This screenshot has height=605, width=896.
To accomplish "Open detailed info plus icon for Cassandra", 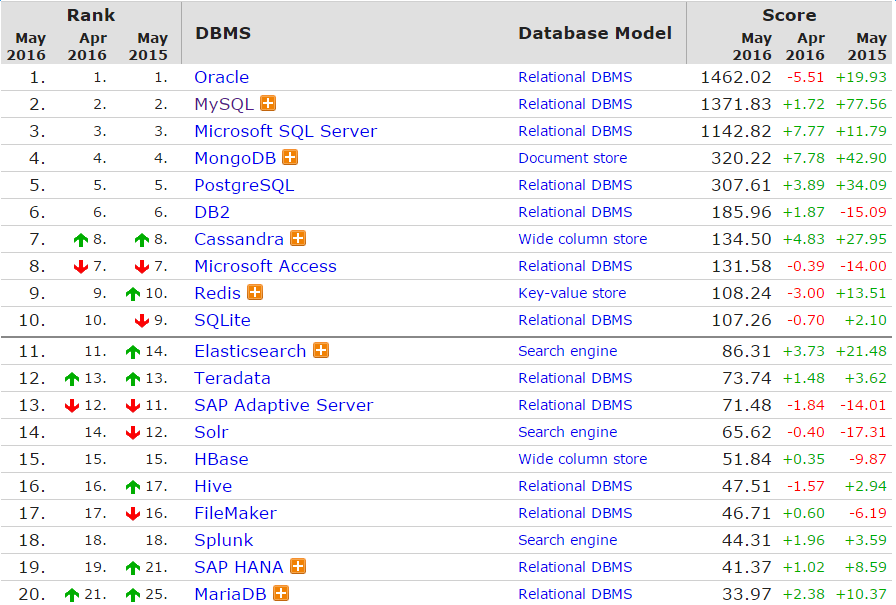I will pyautogui.click(x=298, y=238).
